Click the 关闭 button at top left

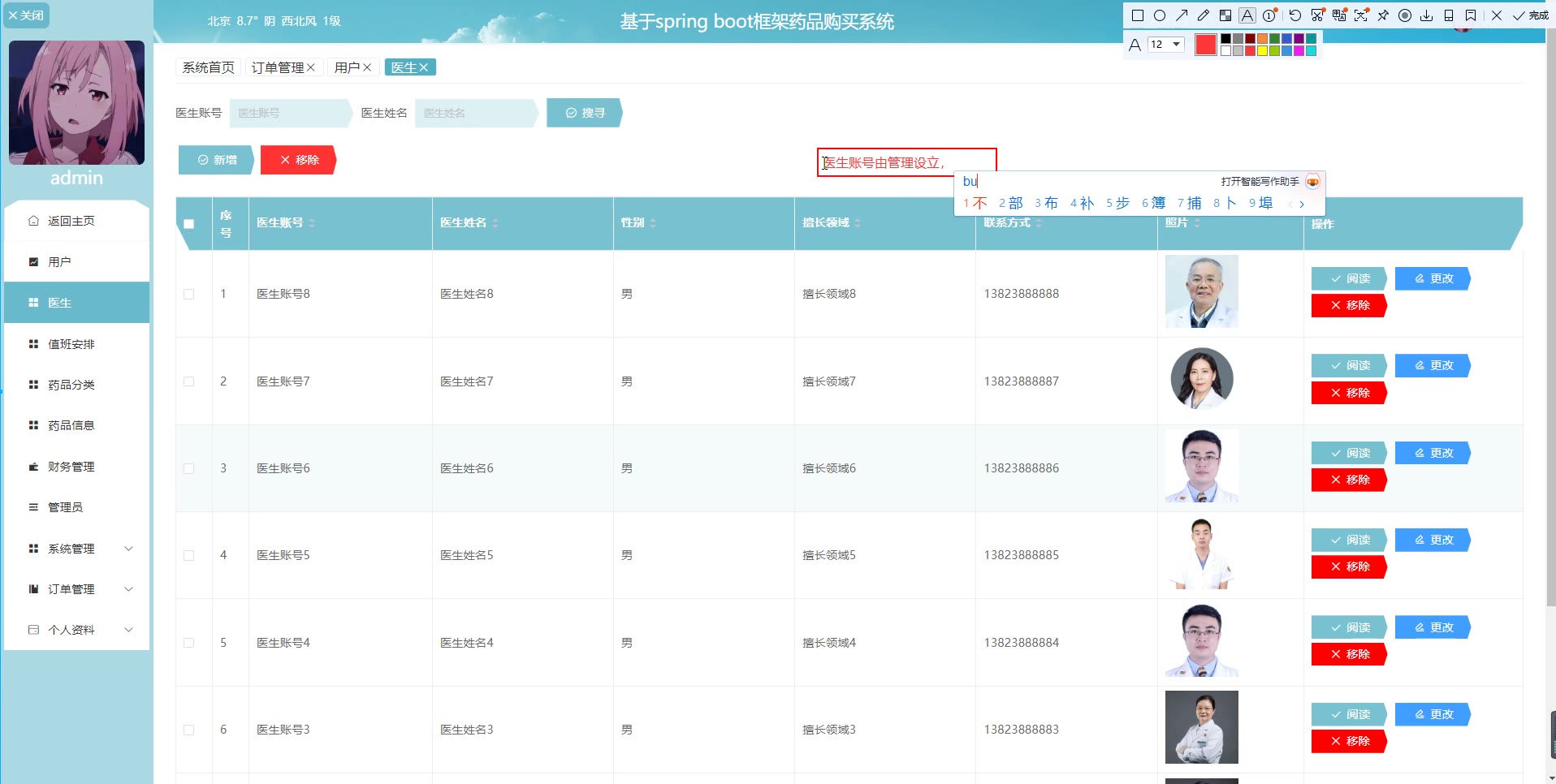tap(26, 15)
